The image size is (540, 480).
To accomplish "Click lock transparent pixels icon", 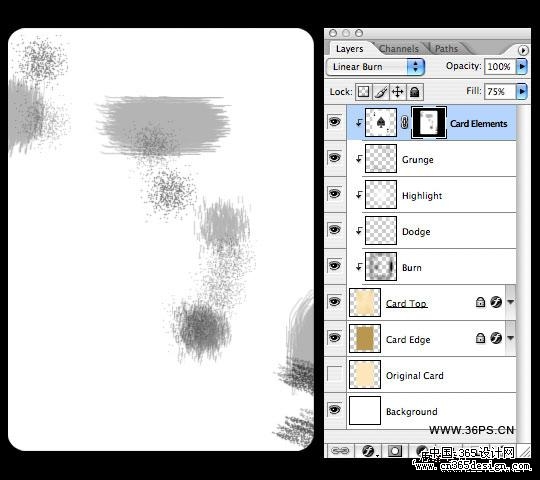I will (x=363, y=92).
